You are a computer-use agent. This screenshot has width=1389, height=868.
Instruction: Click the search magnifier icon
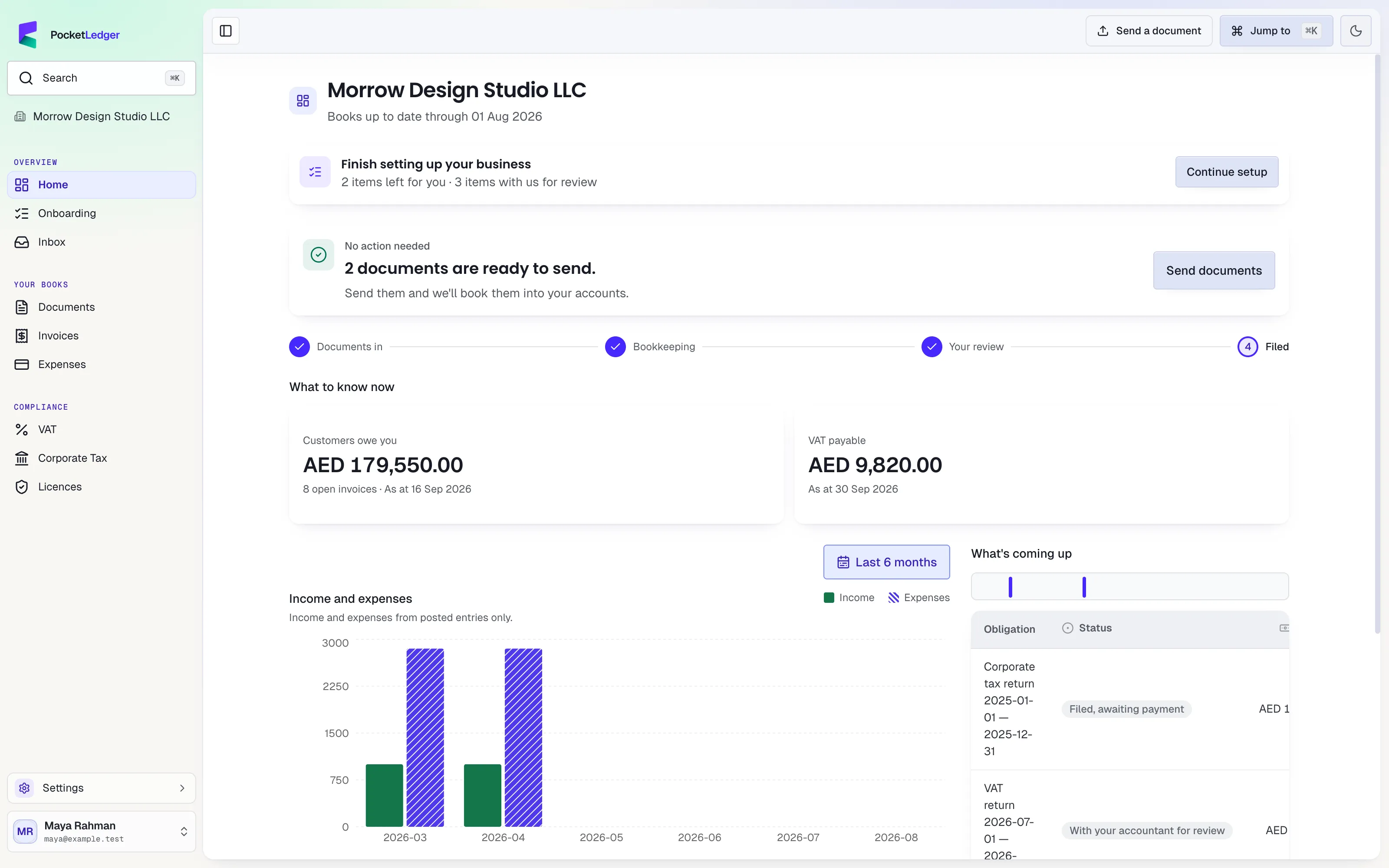26,78
